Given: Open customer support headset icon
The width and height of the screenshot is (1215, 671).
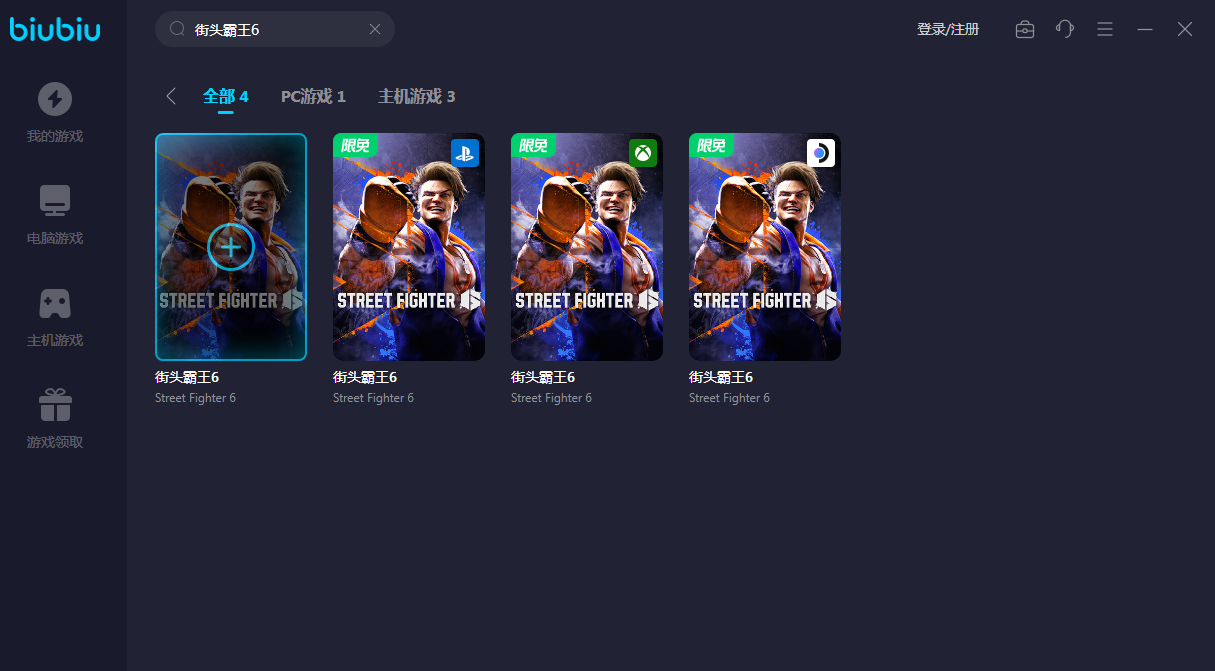Looking at the screenshot, I should [1065, 29].
